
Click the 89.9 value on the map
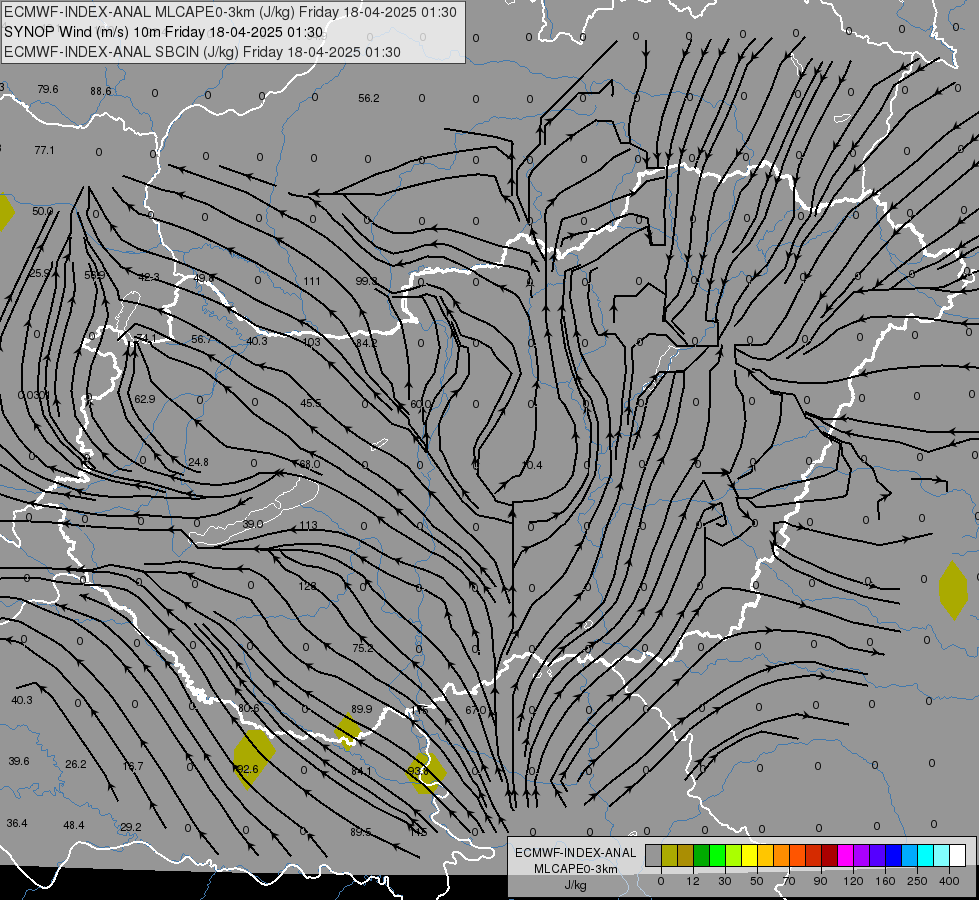pyautogui.click(x=362, y=709)
